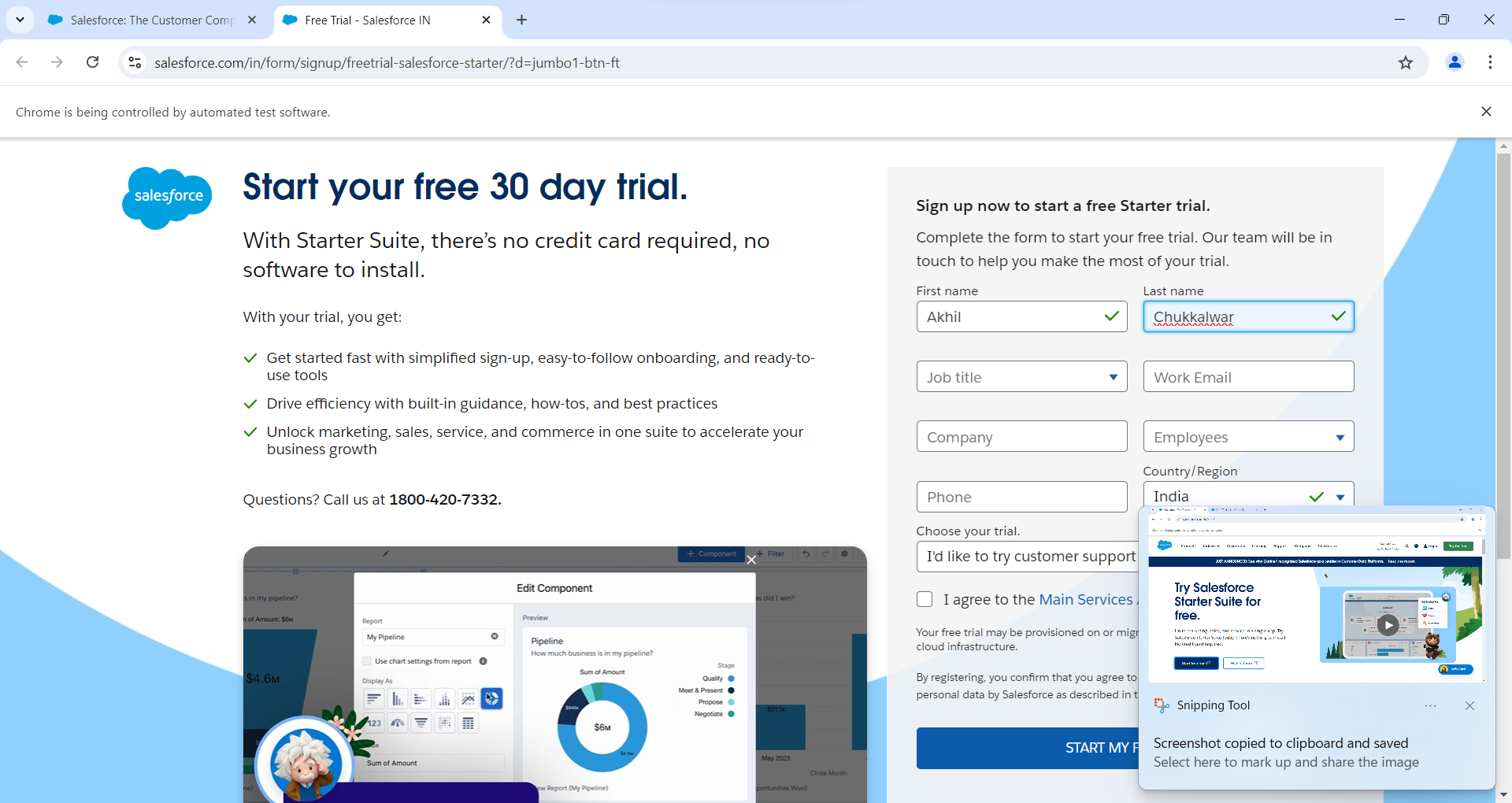
Task: View site information icon in address bar
Action: [x=135, y=62]
